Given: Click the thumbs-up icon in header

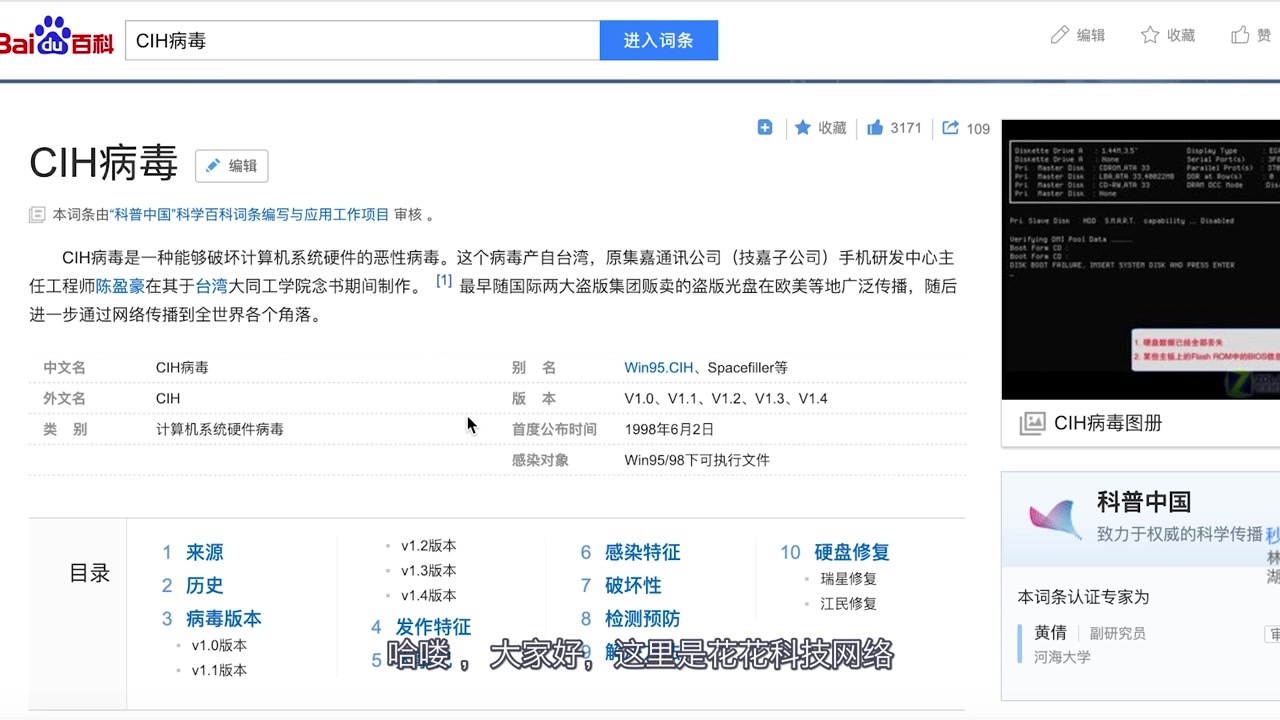Looking at the screenshot, I should click(1240, 35).
